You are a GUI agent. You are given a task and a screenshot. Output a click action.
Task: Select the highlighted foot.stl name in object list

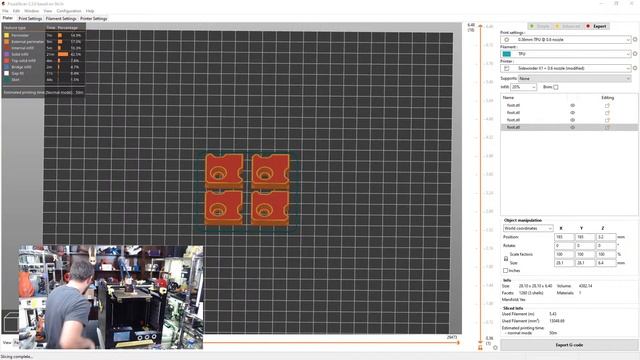tap(513, 127)
